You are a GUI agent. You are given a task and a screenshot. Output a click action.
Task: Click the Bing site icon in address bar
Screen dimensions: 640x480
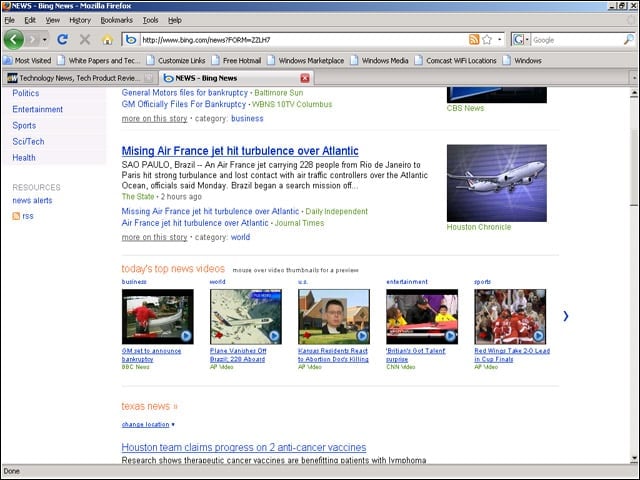pos(131,40)
